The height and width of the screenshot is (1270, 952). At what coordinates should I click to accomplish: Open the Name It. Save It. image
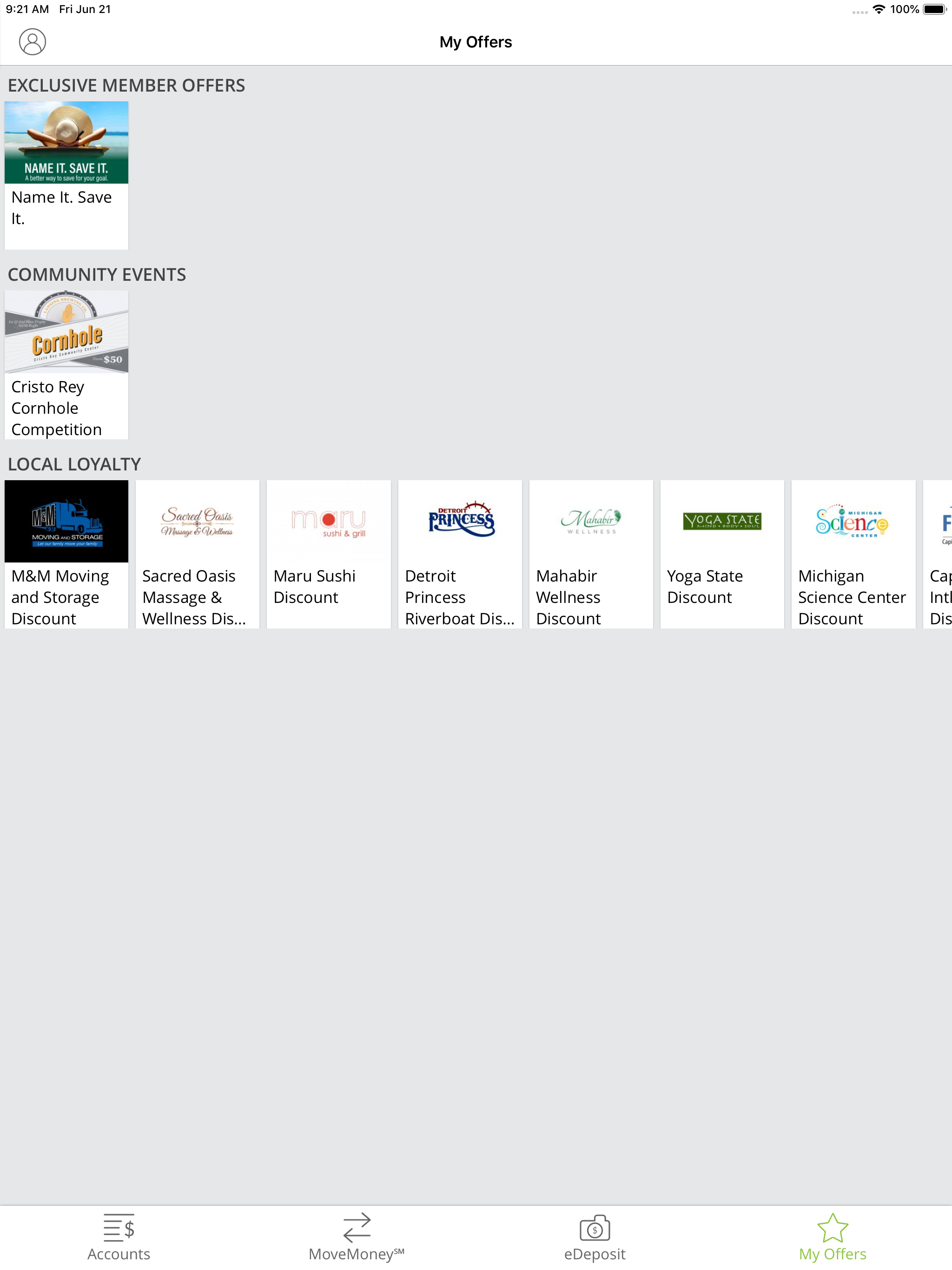point(66,142)
